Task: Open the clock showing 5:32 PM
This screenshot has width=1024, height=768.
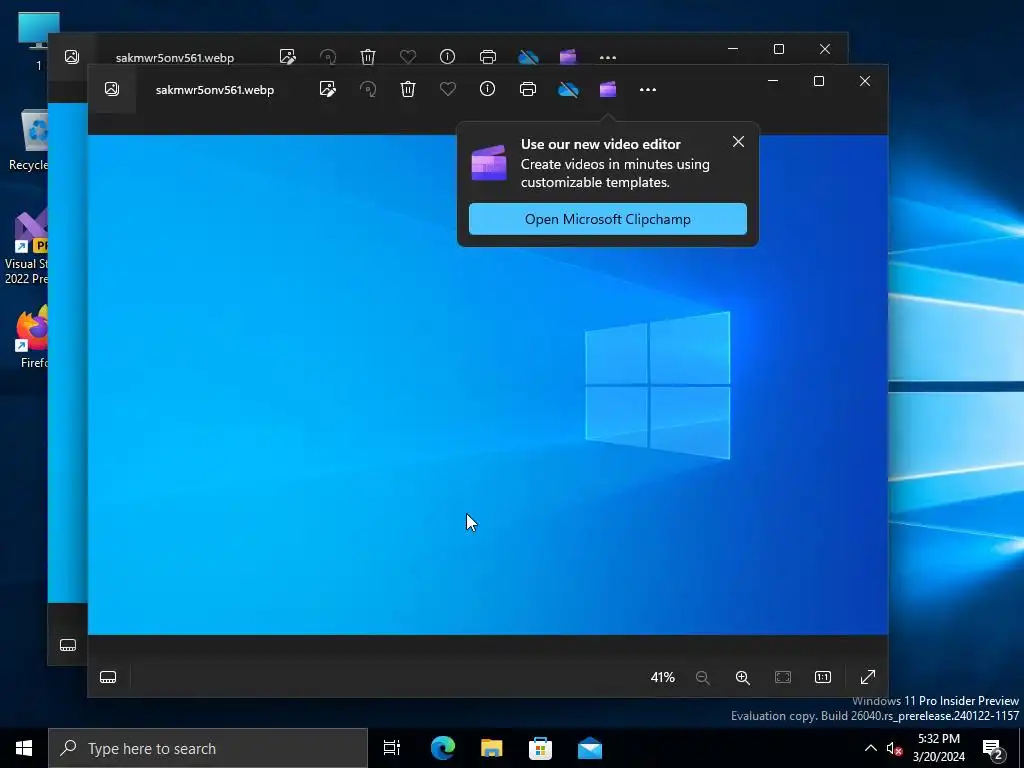Action: tap(939, 748)
